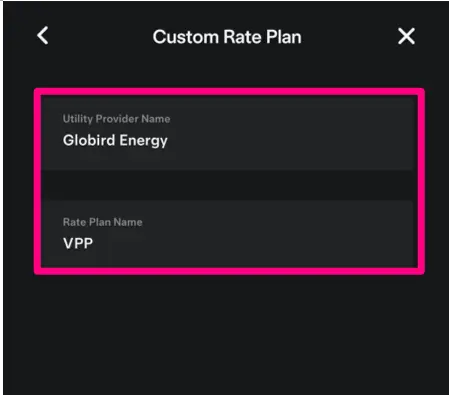Click the Custom Rate Plan header title
The height and width of the screenshot is (395, 449).
coord(227,37)
